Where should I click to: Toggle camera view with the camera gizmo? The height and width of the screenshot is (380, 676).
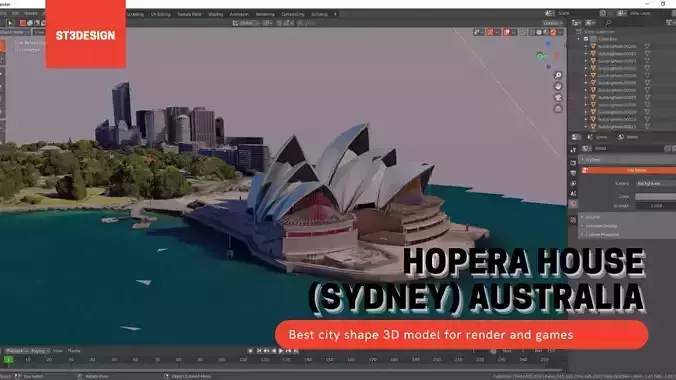pyautogui.click(x=558, y=98)
